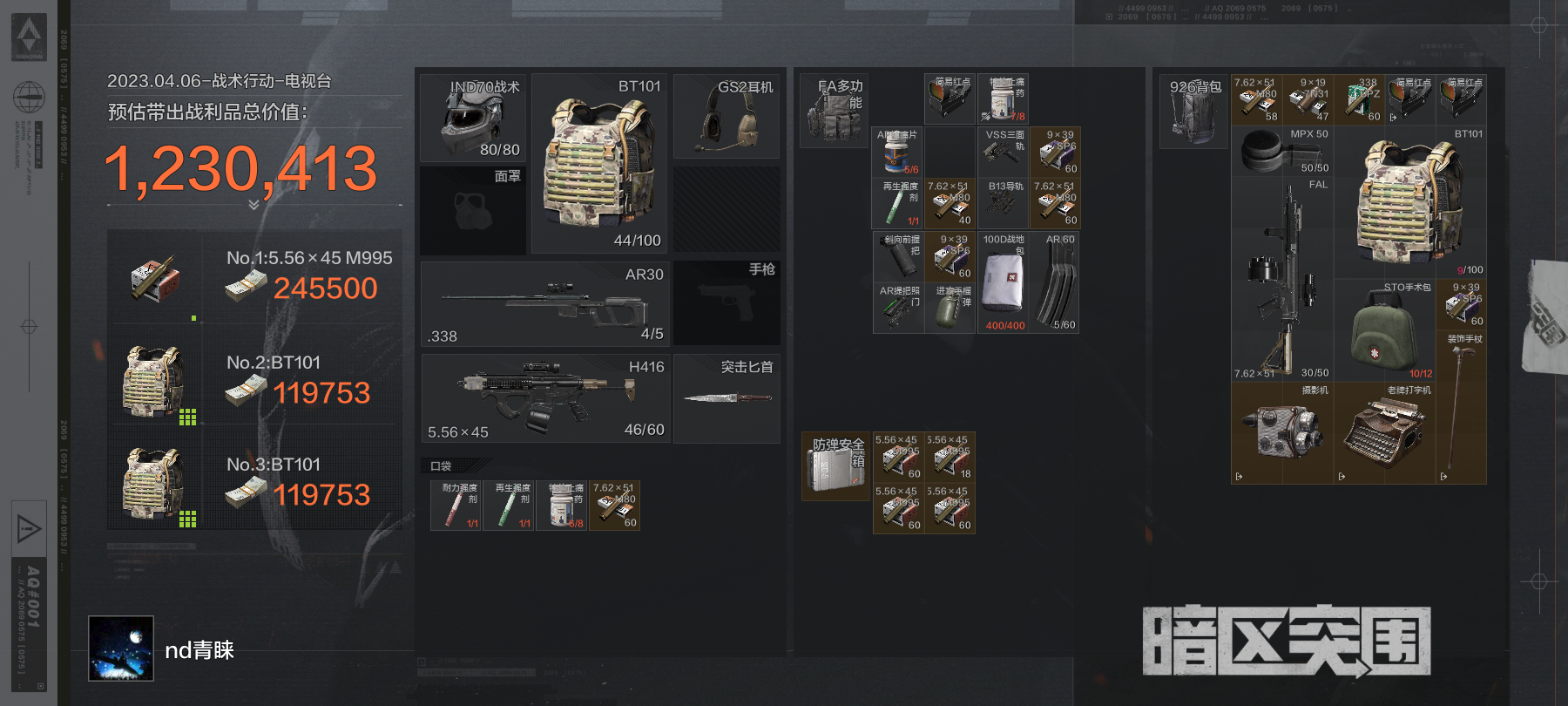This screenshot has width=1568, height=706.
Task: Select the 装饰手杖 decorative cane
Action: pos(1462,407)
